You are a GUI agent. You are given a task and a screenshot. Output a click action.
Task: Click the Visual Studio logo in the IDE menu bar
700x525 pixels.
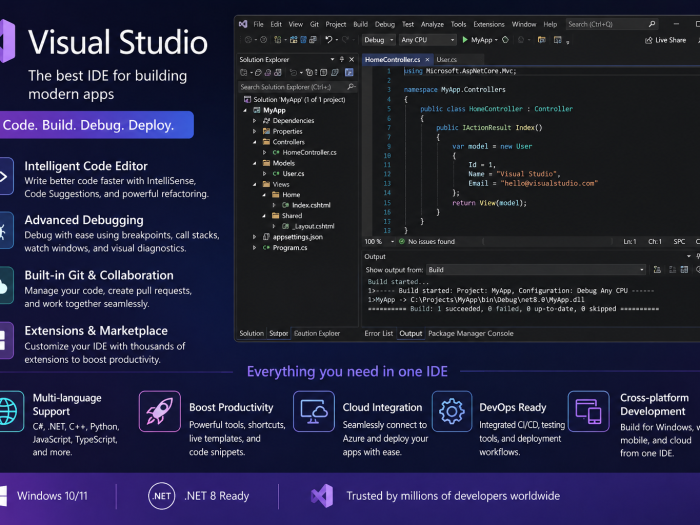tap(243, 24)
